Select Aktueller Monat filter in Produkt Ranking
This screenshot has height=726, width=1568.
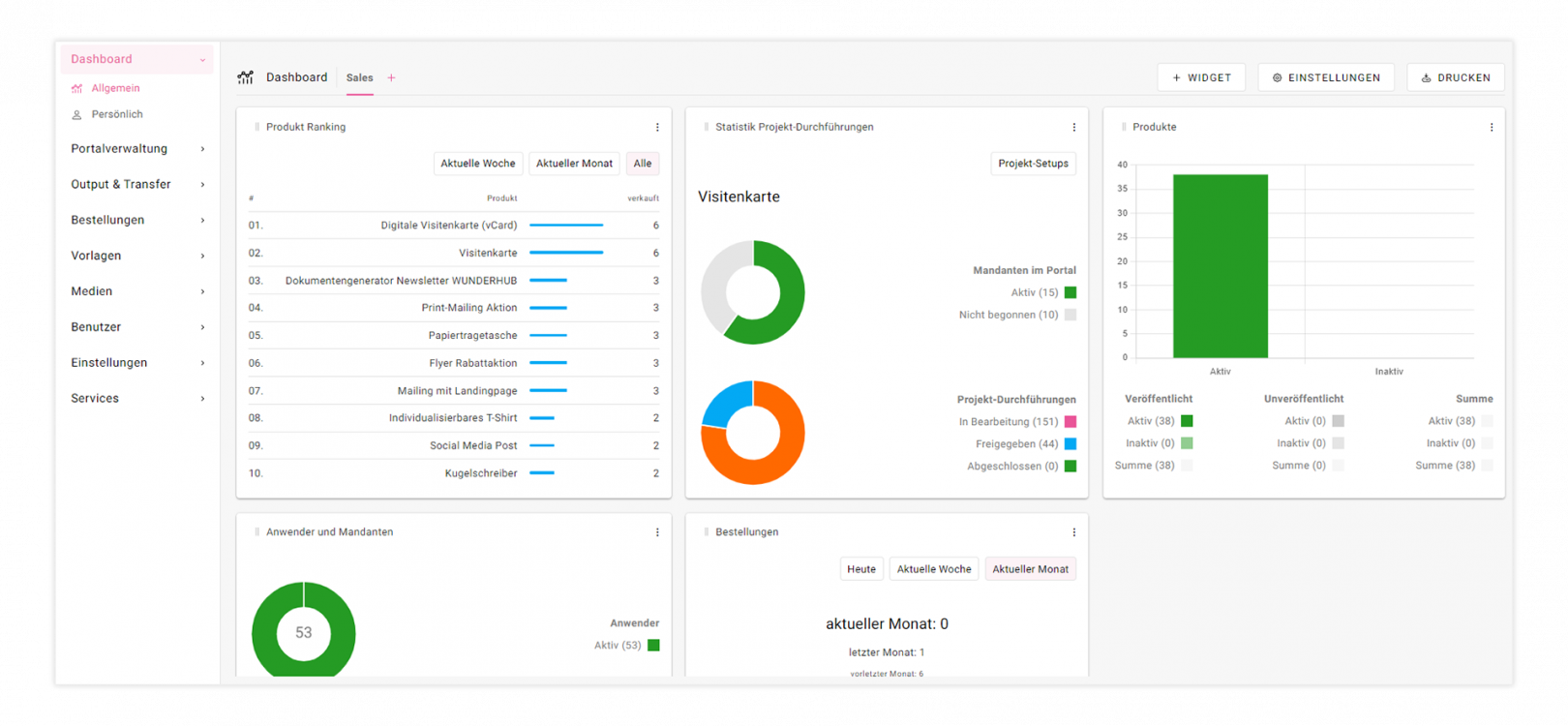tap(574, 164)
